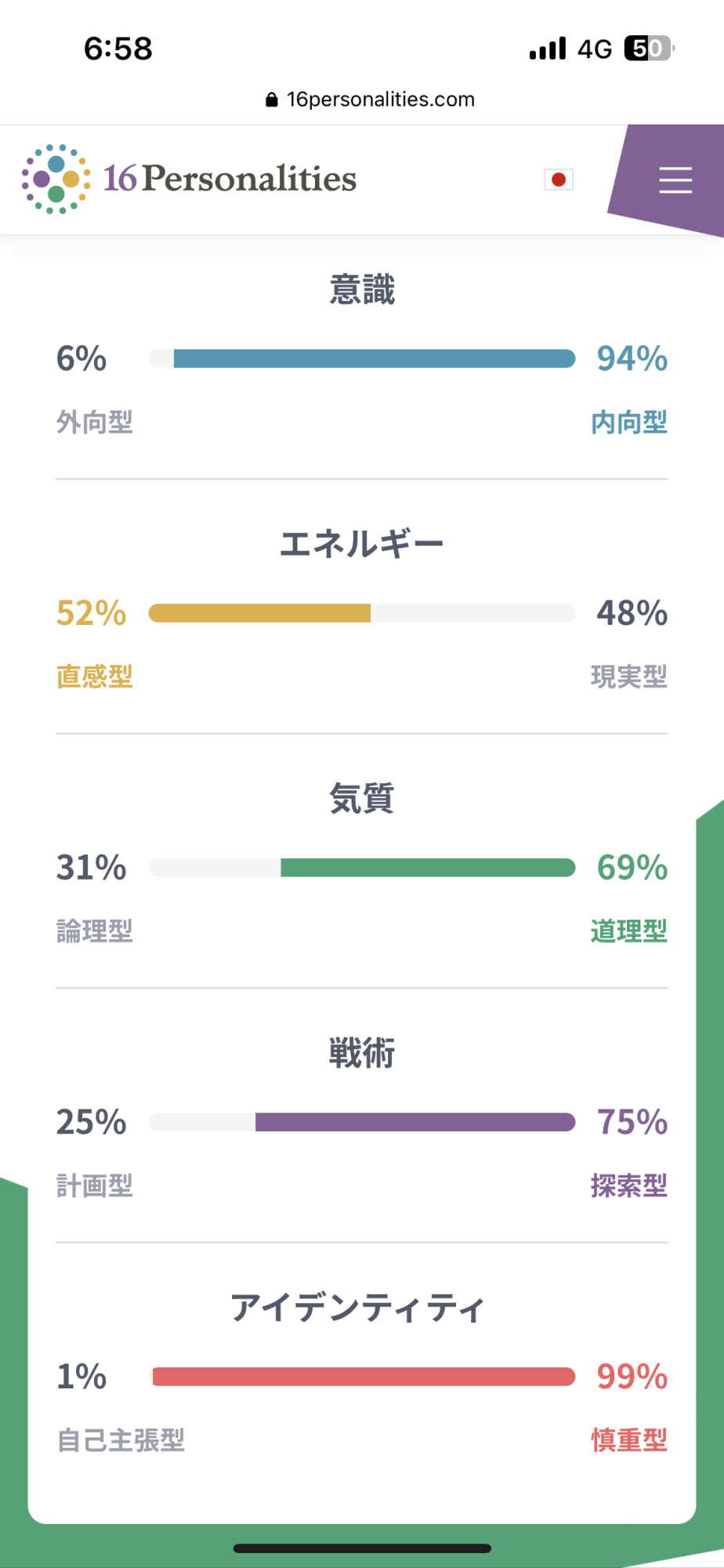Tap the battery indicator icon

click(x=649, y=49)
